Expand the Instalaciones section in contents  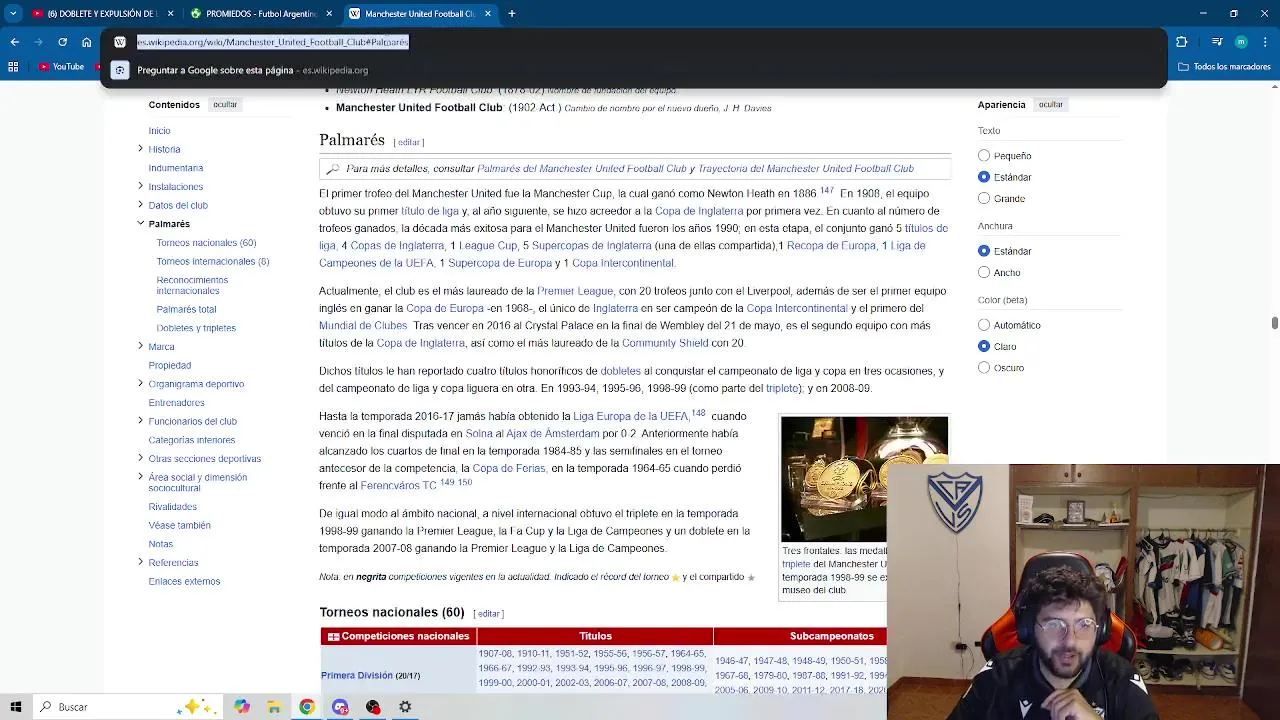[x=140, y=186]
